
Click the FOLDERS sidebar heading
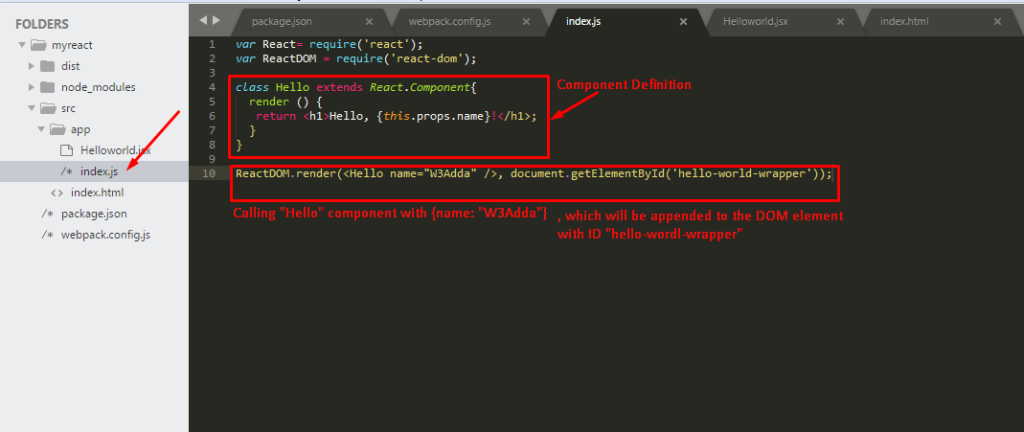click(42, 24)
